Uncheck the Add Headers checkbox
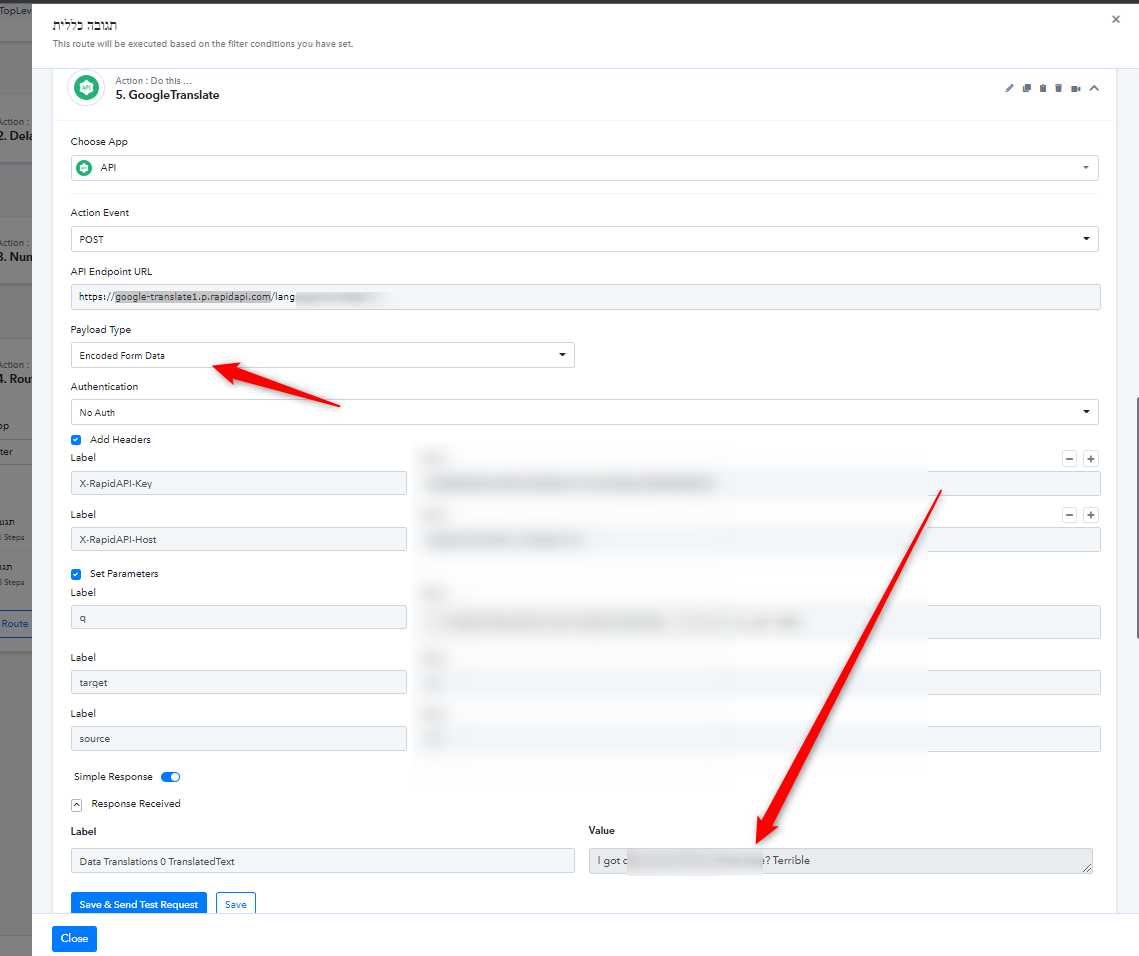The width and height of the screenshot is (1139, 956). [76, 439]
